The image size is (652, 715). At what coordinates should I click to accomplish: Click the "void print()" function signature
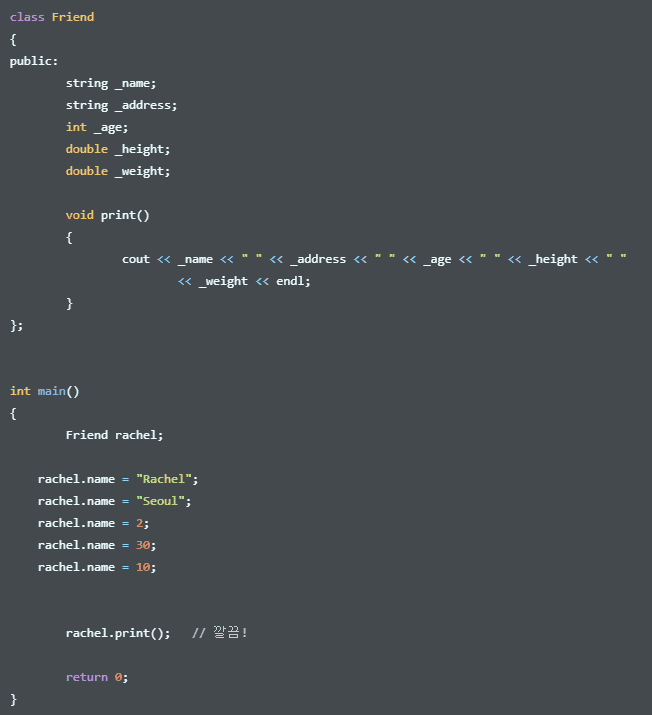[x=107, y=215]
